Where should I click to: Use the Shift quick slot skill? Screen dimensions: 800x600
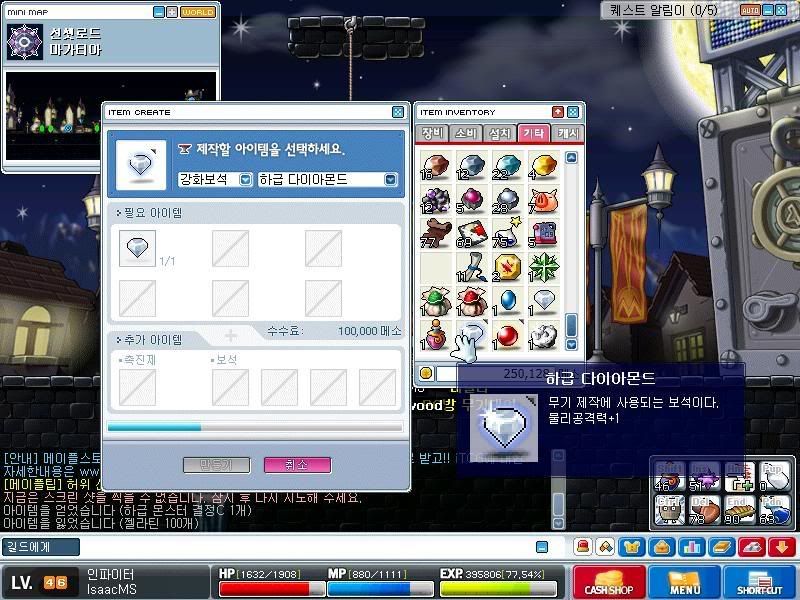pyautogui.click(x=669, y=477)
